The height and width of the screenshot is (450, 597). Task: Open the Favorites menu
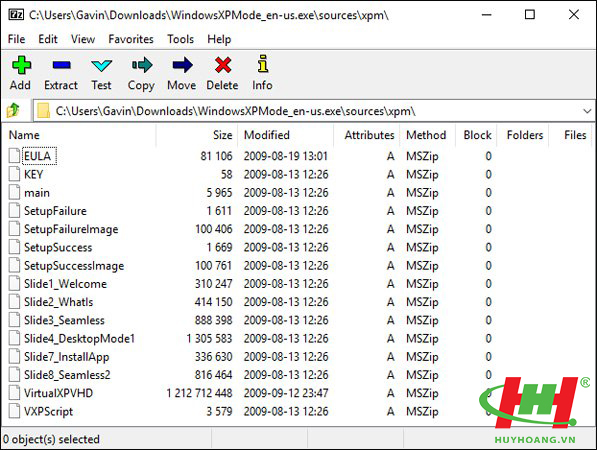(x=131, y=39)
